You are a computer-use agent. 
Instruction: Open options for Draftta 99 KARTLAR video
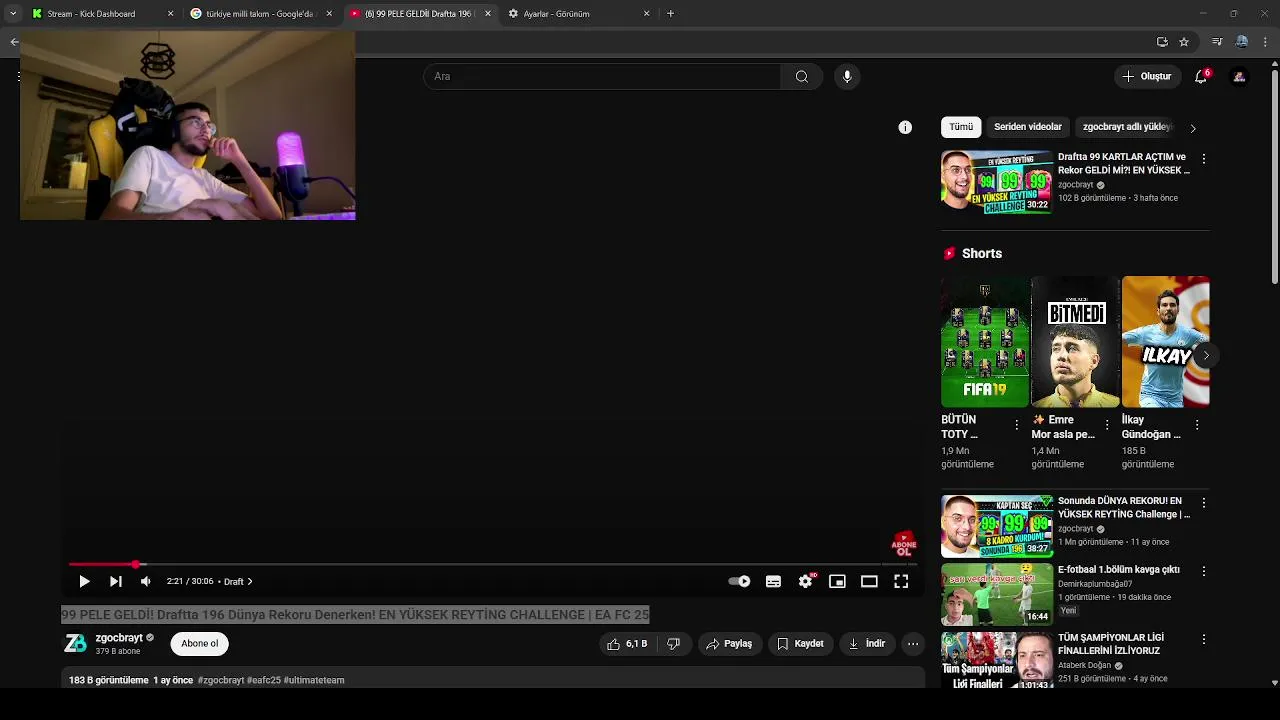click(x=1204, y=159)
